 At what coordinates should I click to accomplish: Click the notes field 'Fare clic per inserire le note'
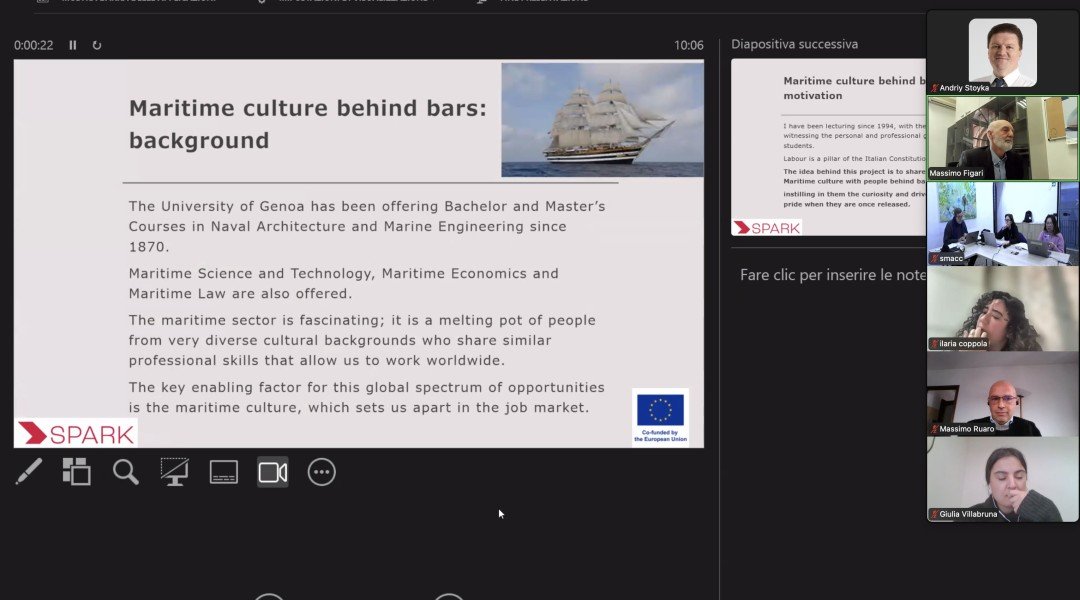(832, 275)
